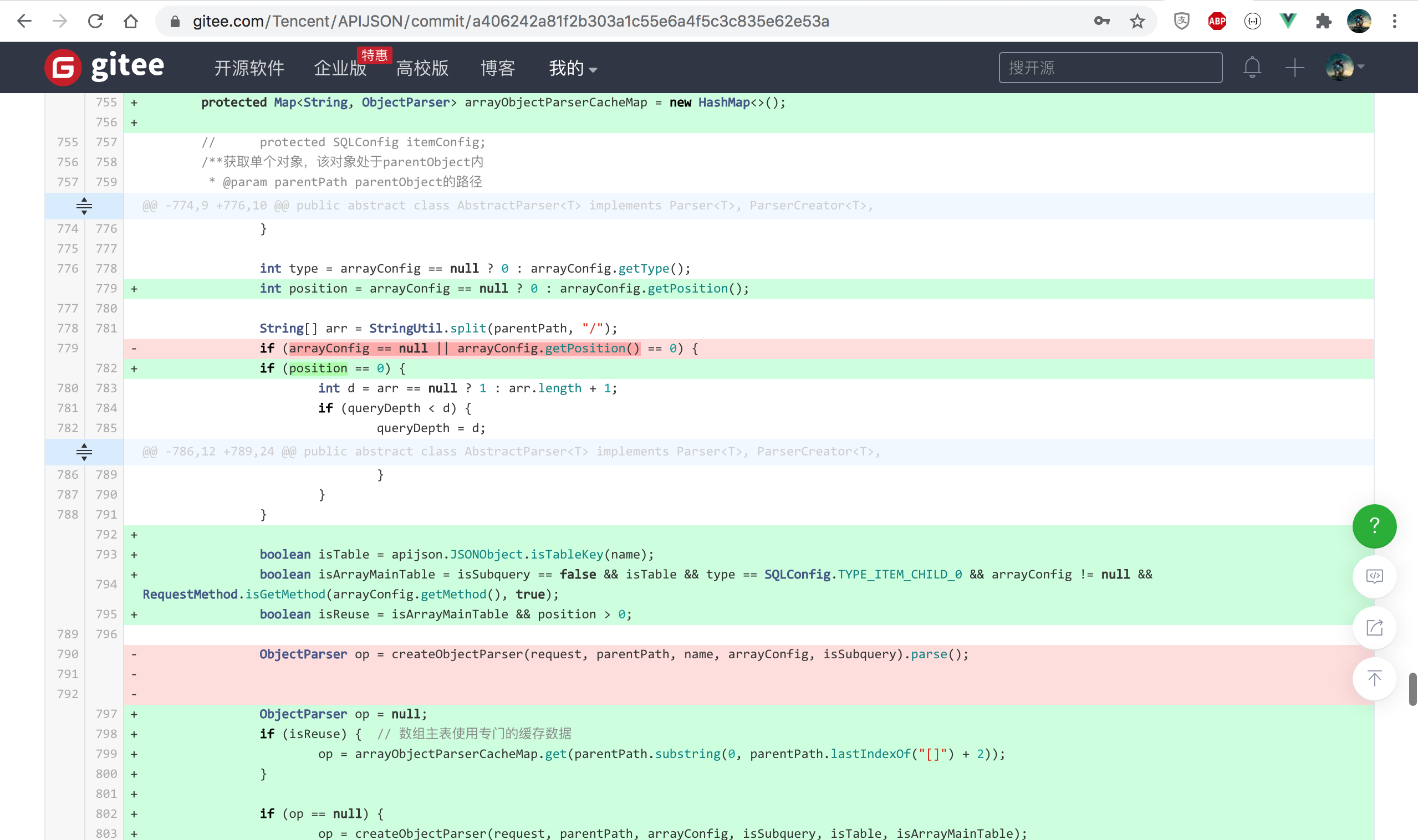
Task: Go back with the browser back arrow
Action: tap(24, 22)
